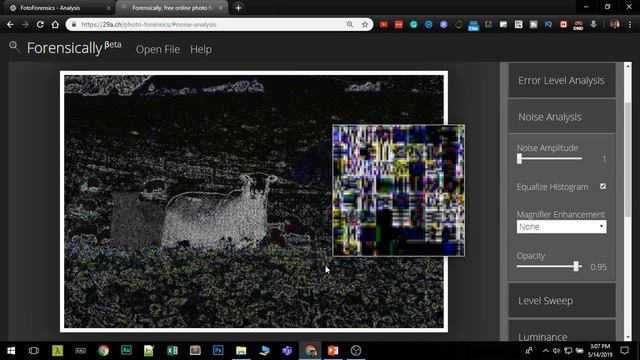Expand the Luminance panel
The width and height of the screenshot is (640, 360).
coord(562,331)
